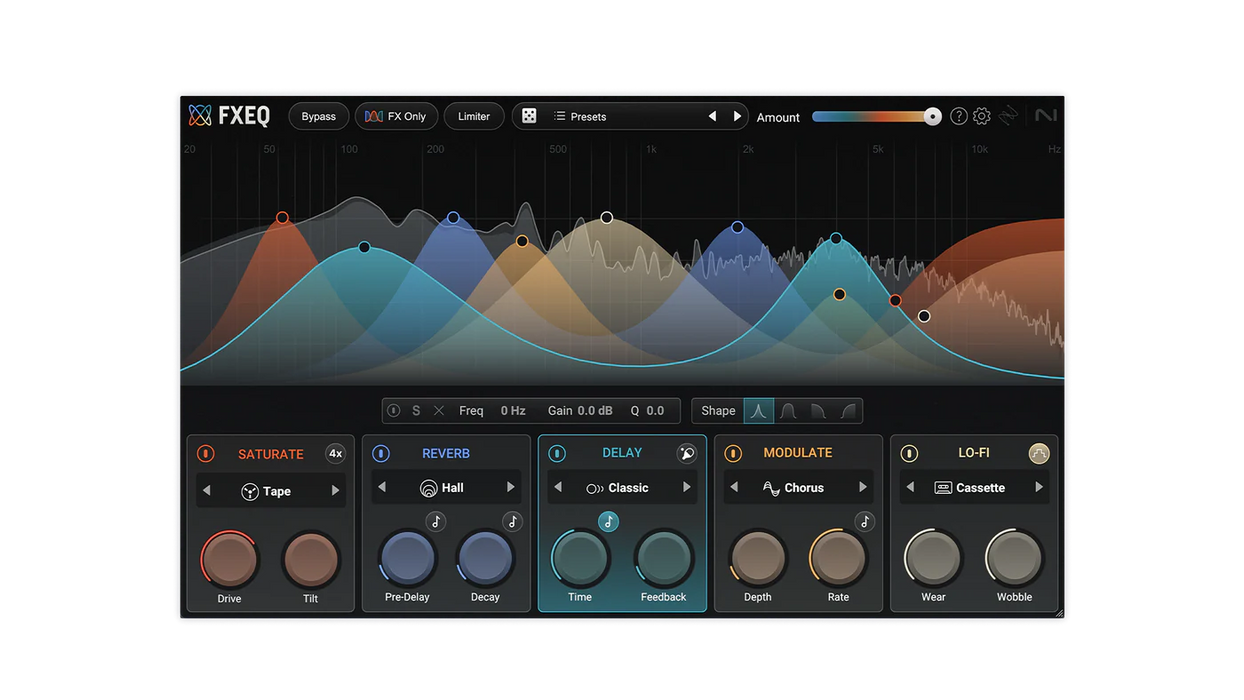Click the band solo S icon
This screenshot has width=1244, height=700.
click(x=416, y=411)
